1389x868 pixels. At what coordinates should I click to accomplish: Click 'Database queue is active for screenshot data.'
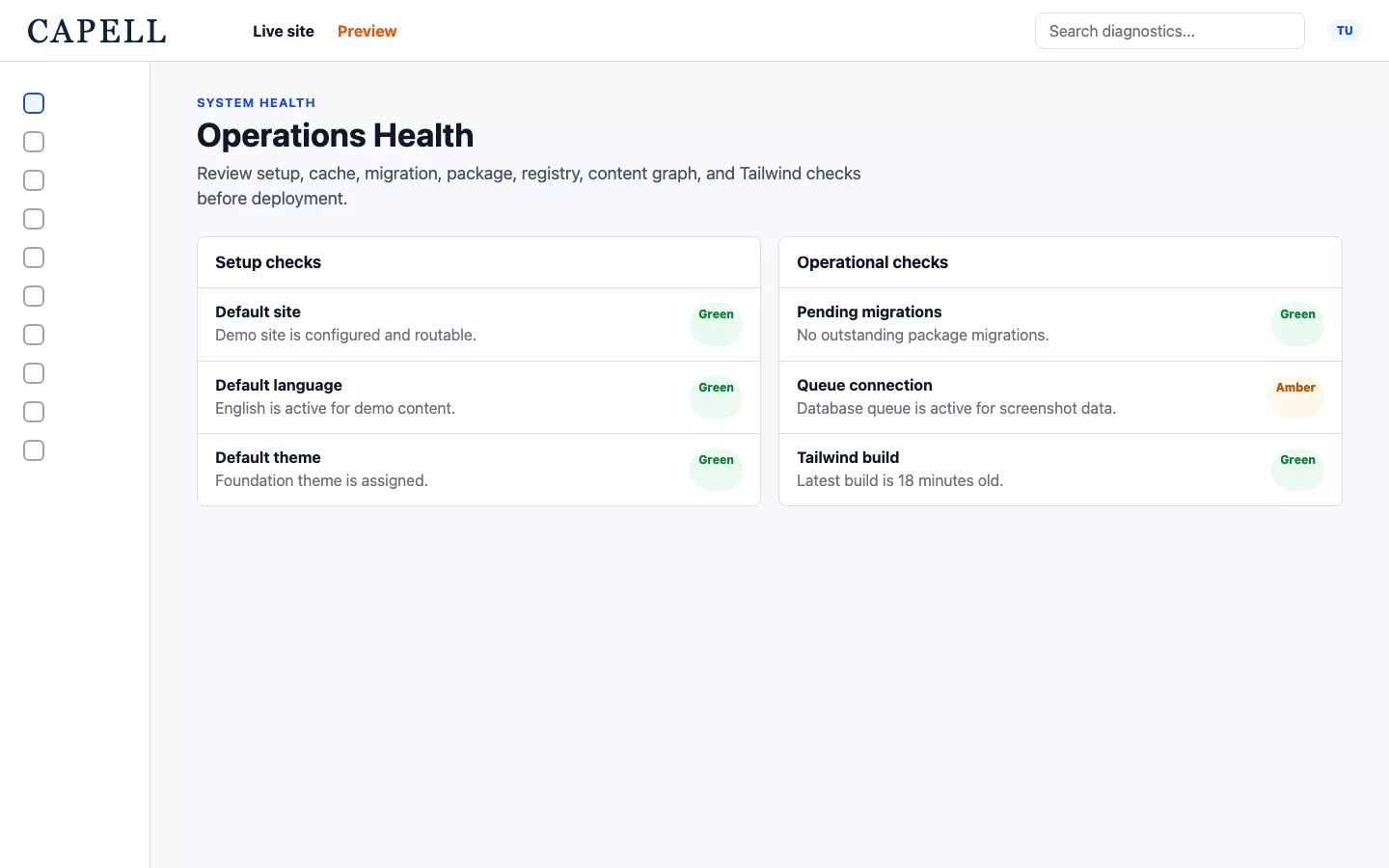pyautogui.click(x=956, y=408)
